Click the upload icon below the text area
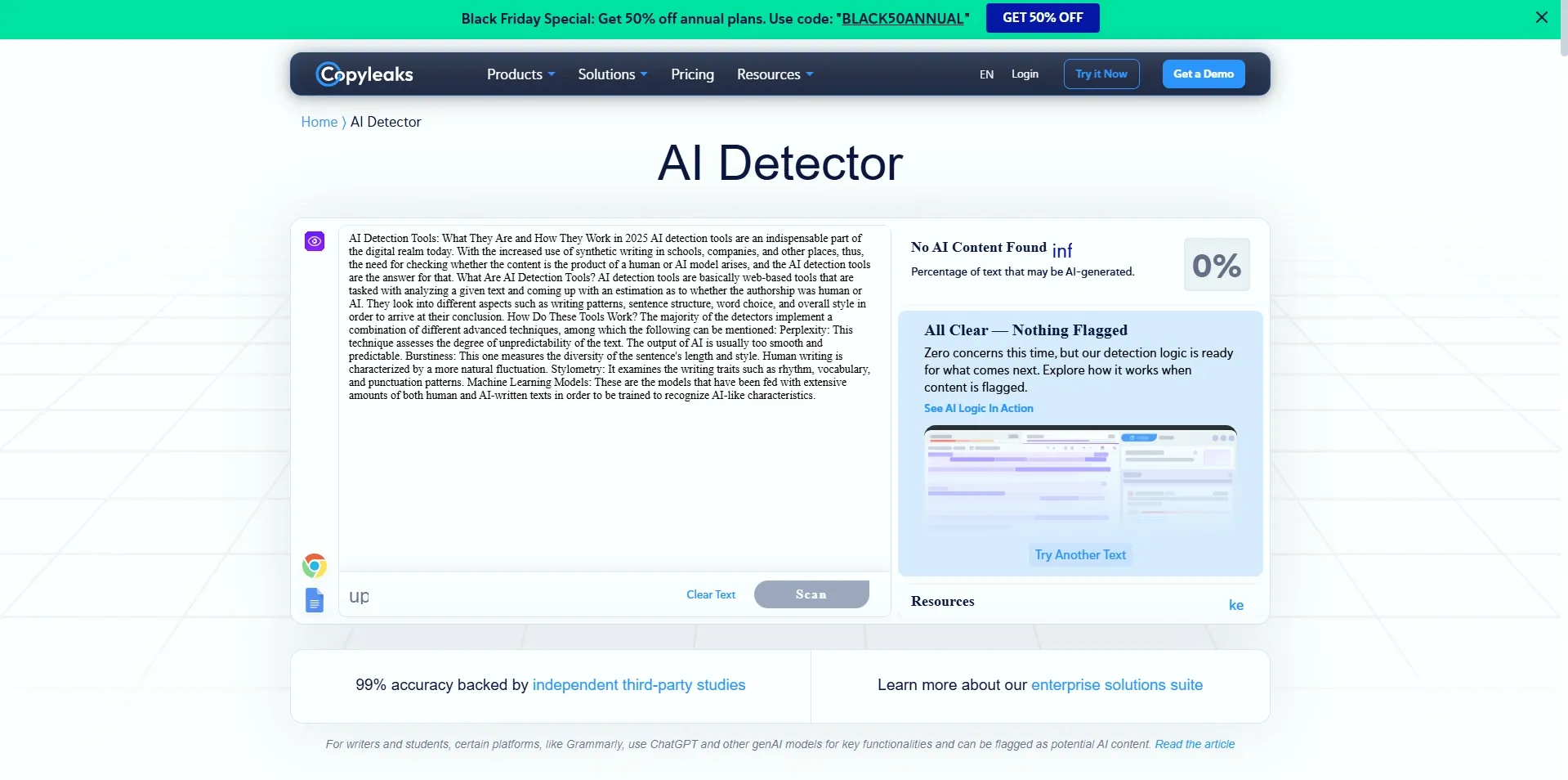Image resolution: width=1568 pixels, height=780 pixels. (x=359, y=596)
